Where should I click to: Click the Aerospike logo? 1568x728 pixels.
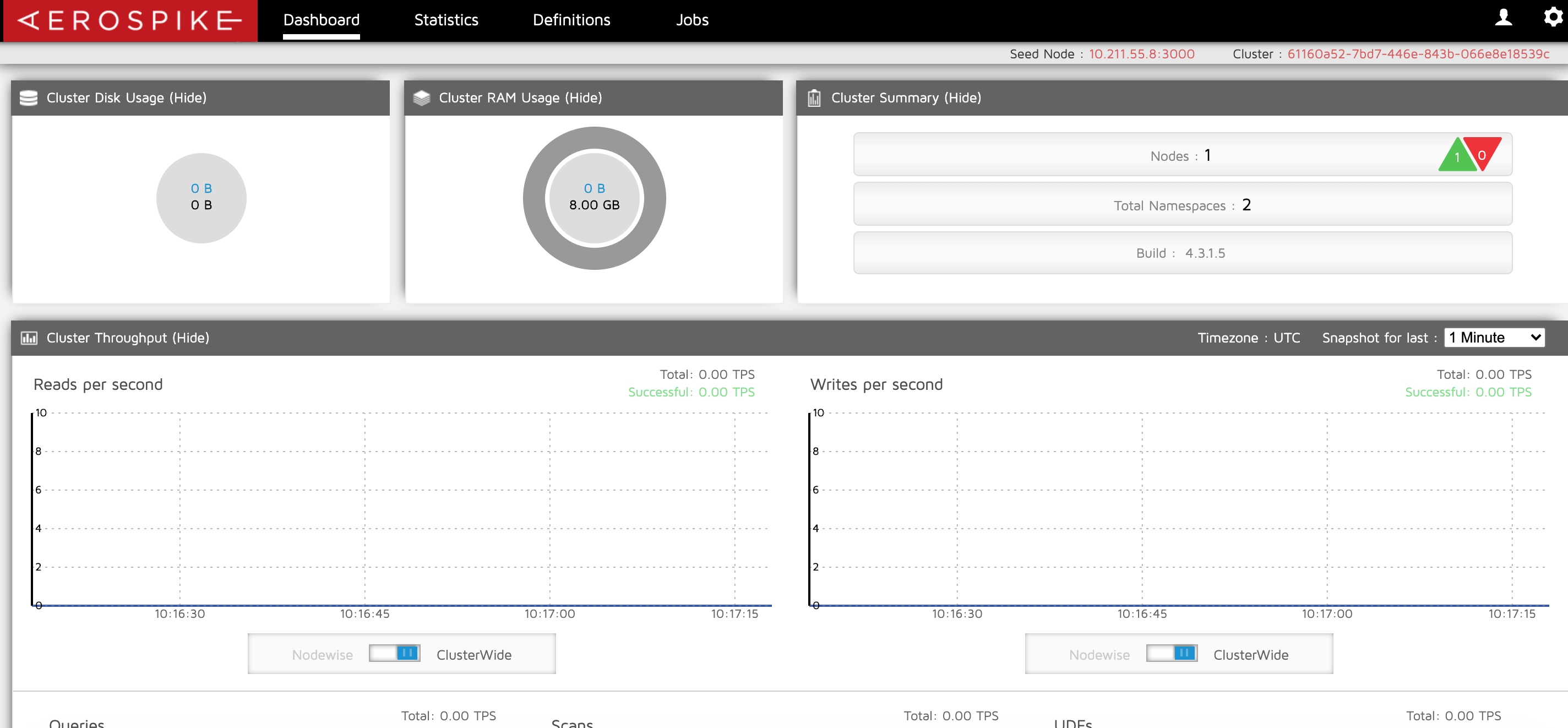[129, 21]
